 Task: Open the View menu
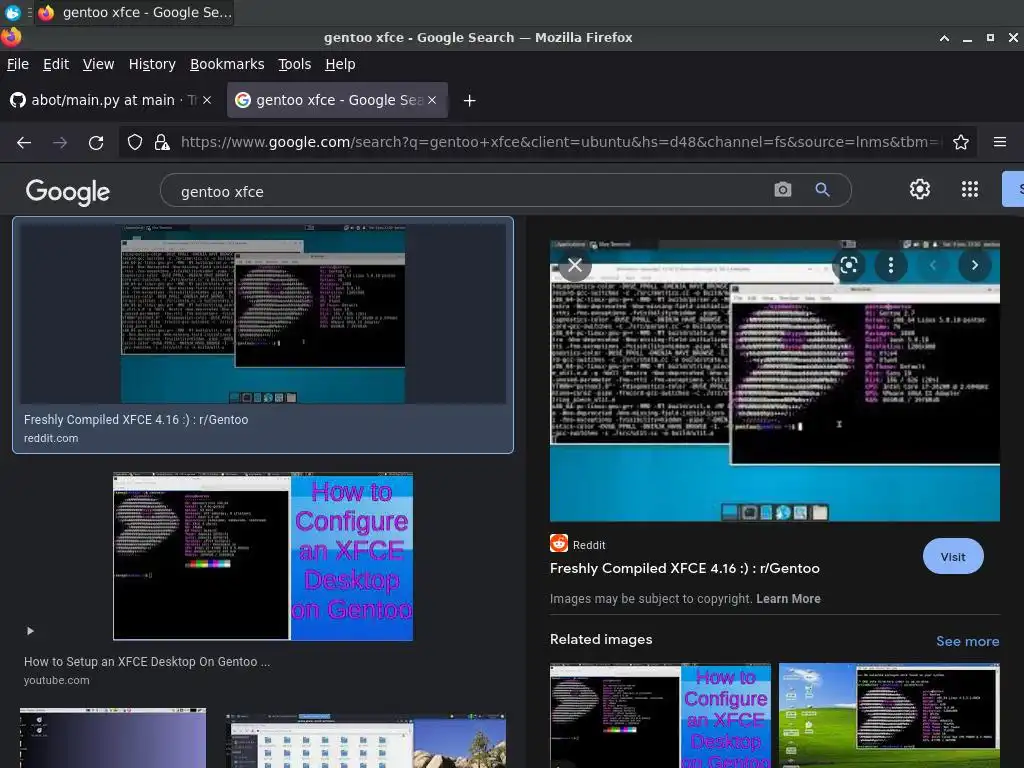point(98,64)
